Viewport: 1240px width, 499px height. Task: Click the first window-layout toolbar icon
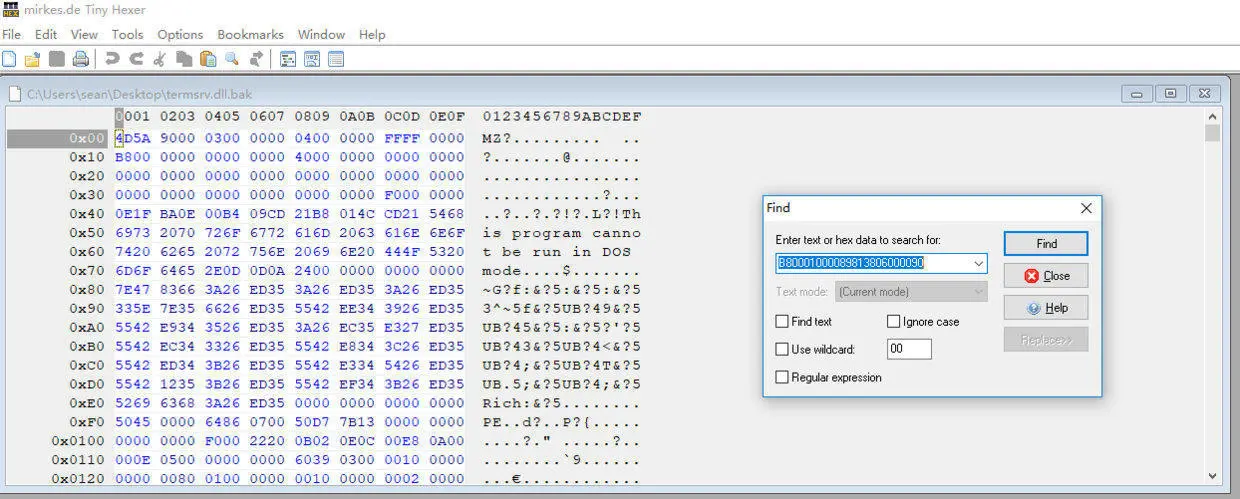(x=288, y=59)
